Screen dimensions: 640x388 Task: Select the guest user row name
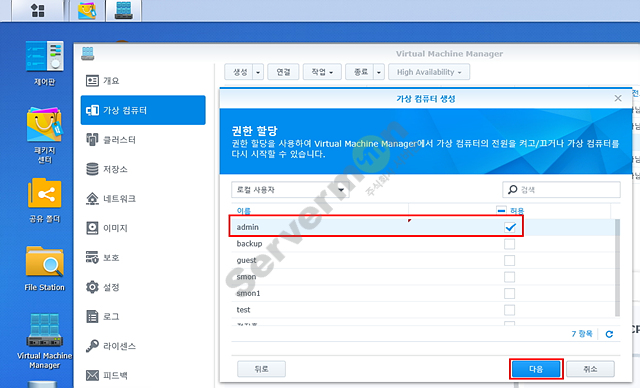(247, 260)
